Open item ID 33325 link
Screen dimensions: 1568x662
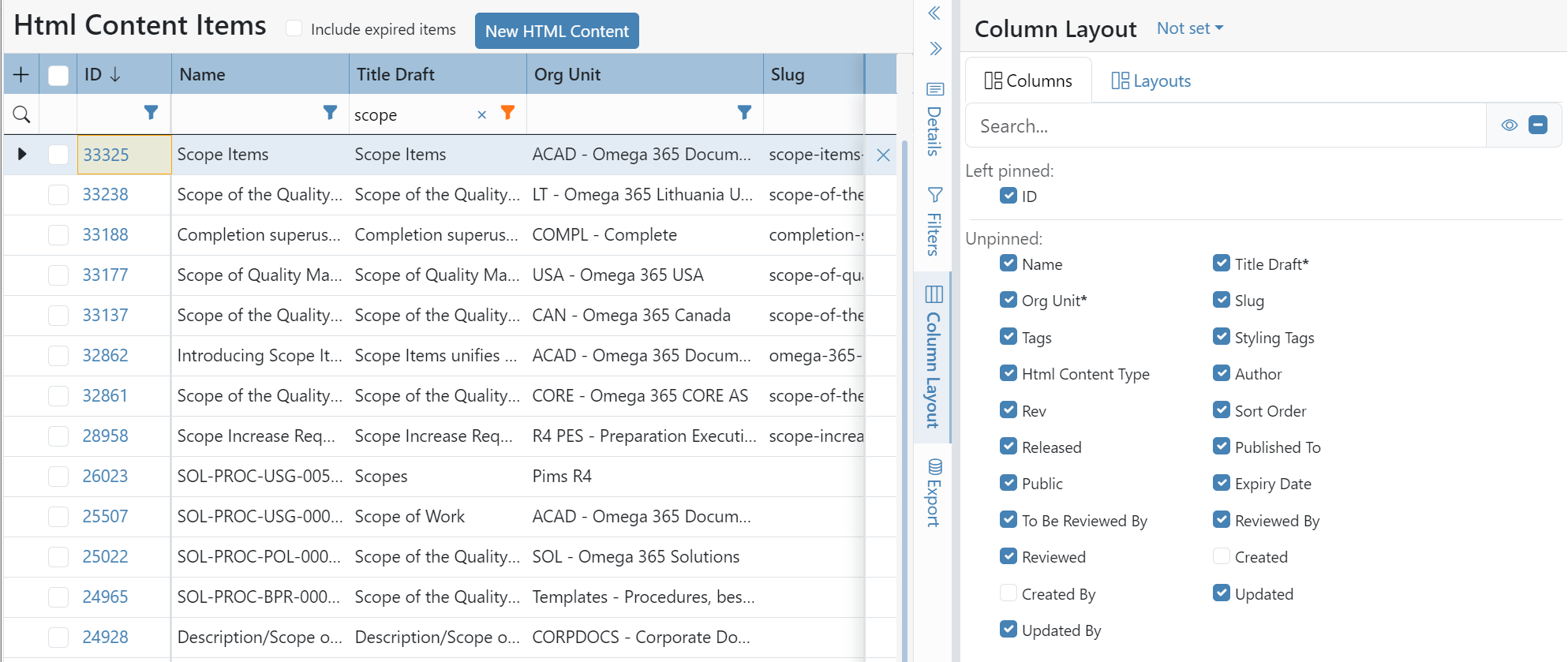pyautogui.click(x=106, y=155)
